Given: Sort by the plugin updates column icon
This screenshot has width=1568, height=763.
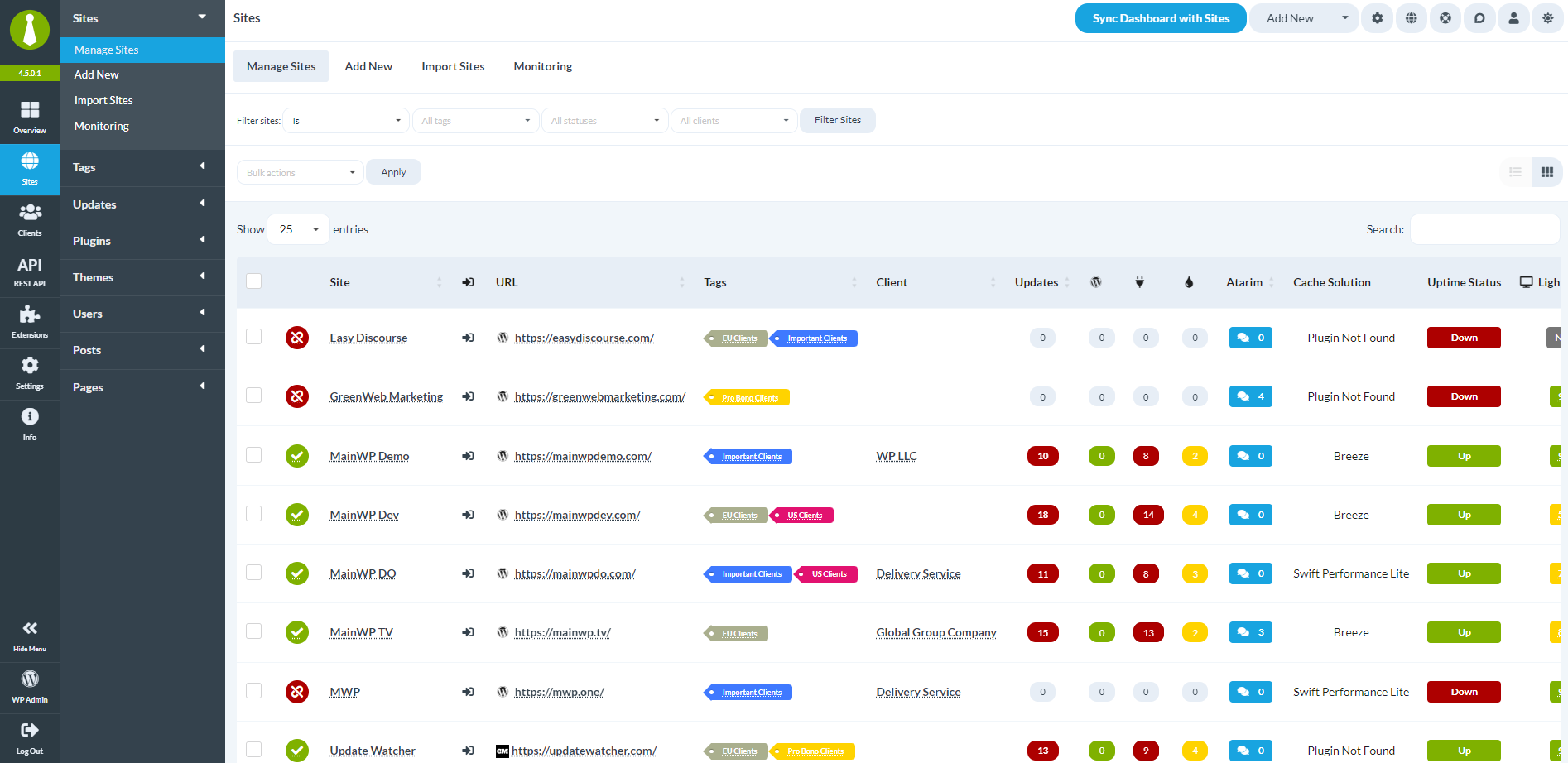Looking at the screenshot, I should pyautogui.click(x=1140, y=282).
